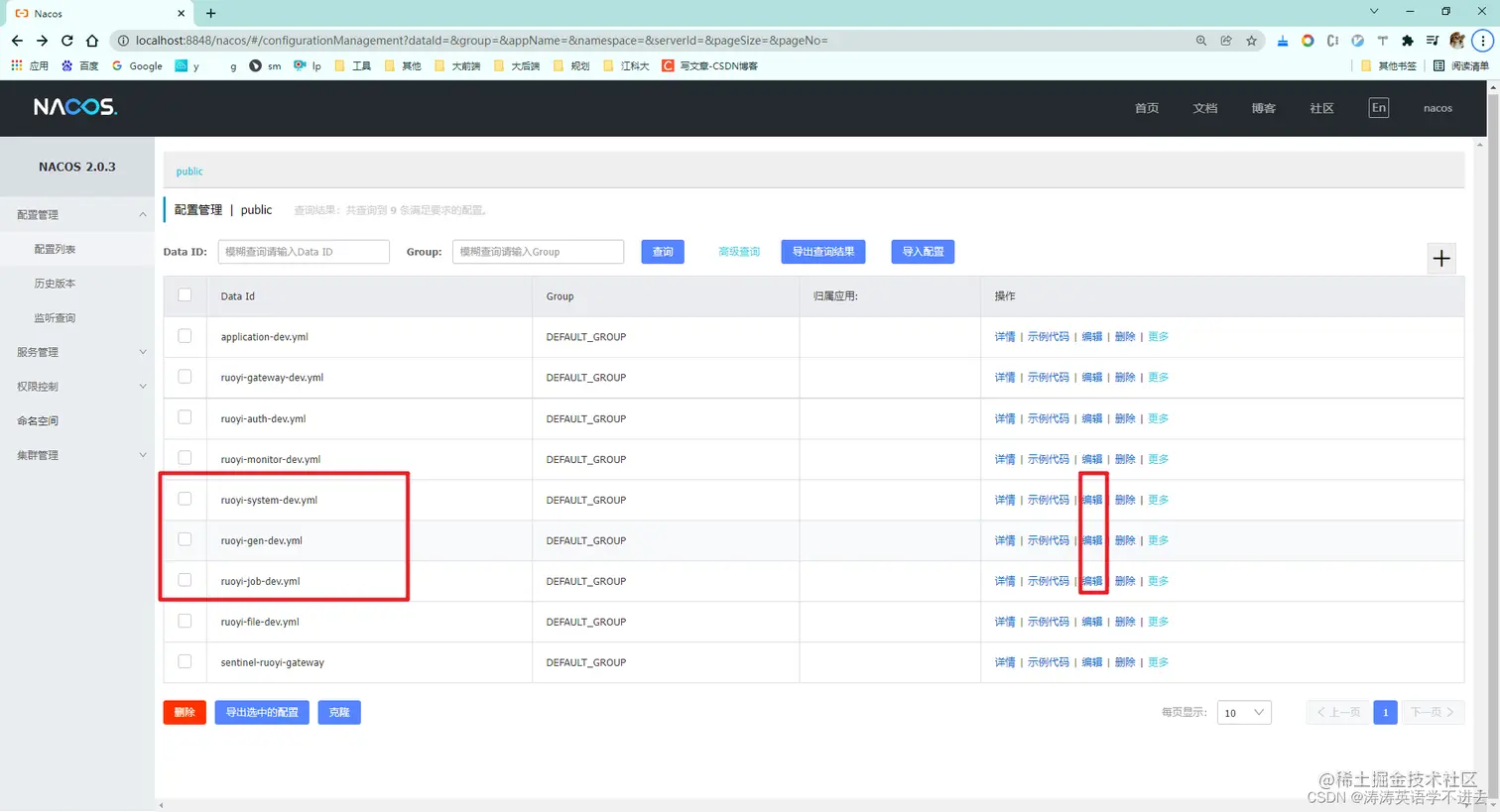Open the user profile avatar
1500x812 pixels.
(1456, 41)
